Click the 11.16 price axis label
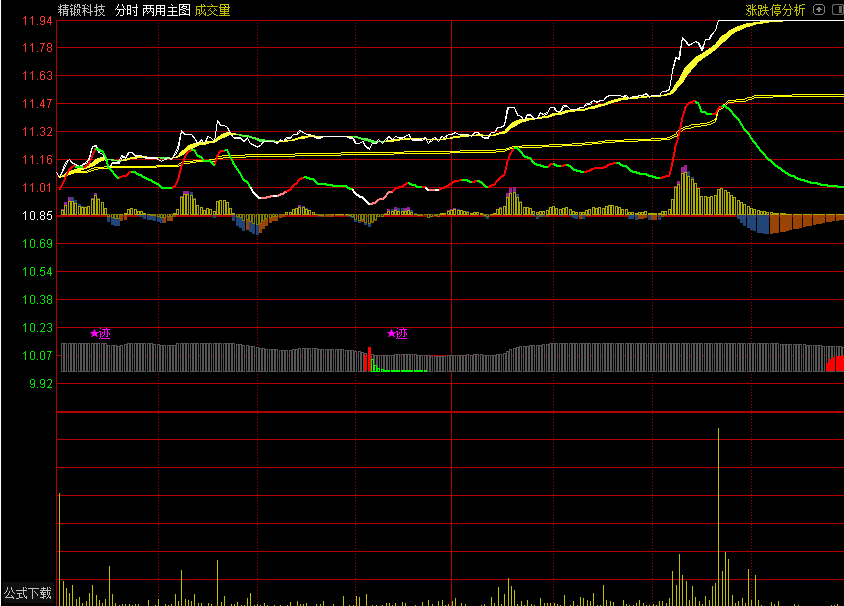The width and height of the screenshot is (844, 606). [37, 160]
